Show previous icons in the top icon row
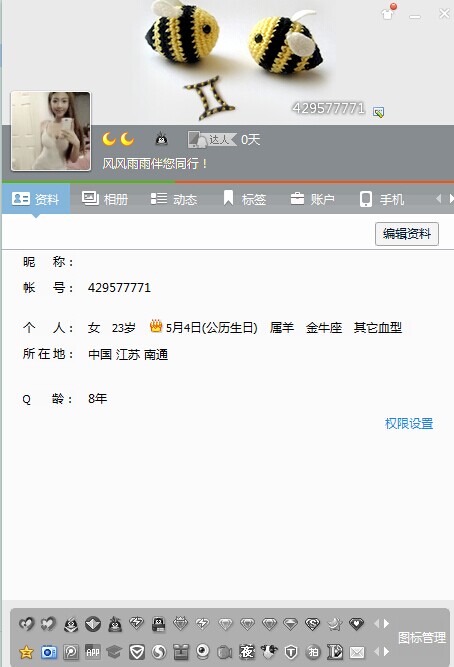The image size is (454, 667). pyautogui.click(x=376, y=624)
